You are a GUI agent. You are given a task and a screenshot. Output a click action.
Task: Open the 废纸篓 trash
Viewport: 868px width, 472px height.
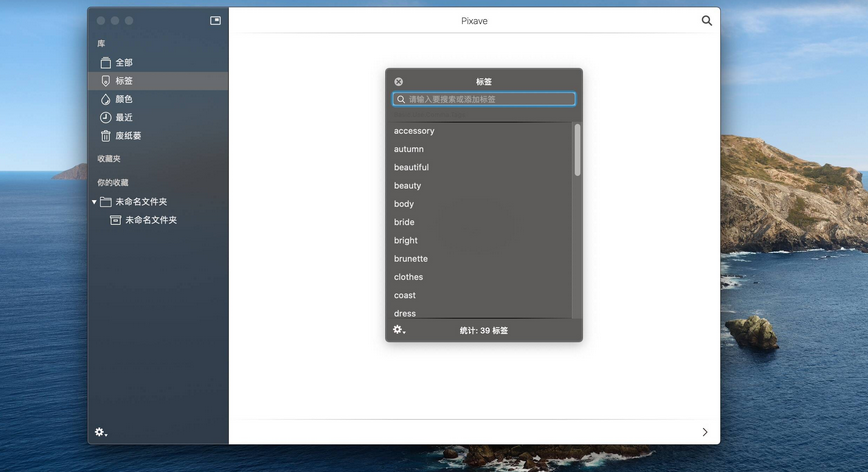128,136
